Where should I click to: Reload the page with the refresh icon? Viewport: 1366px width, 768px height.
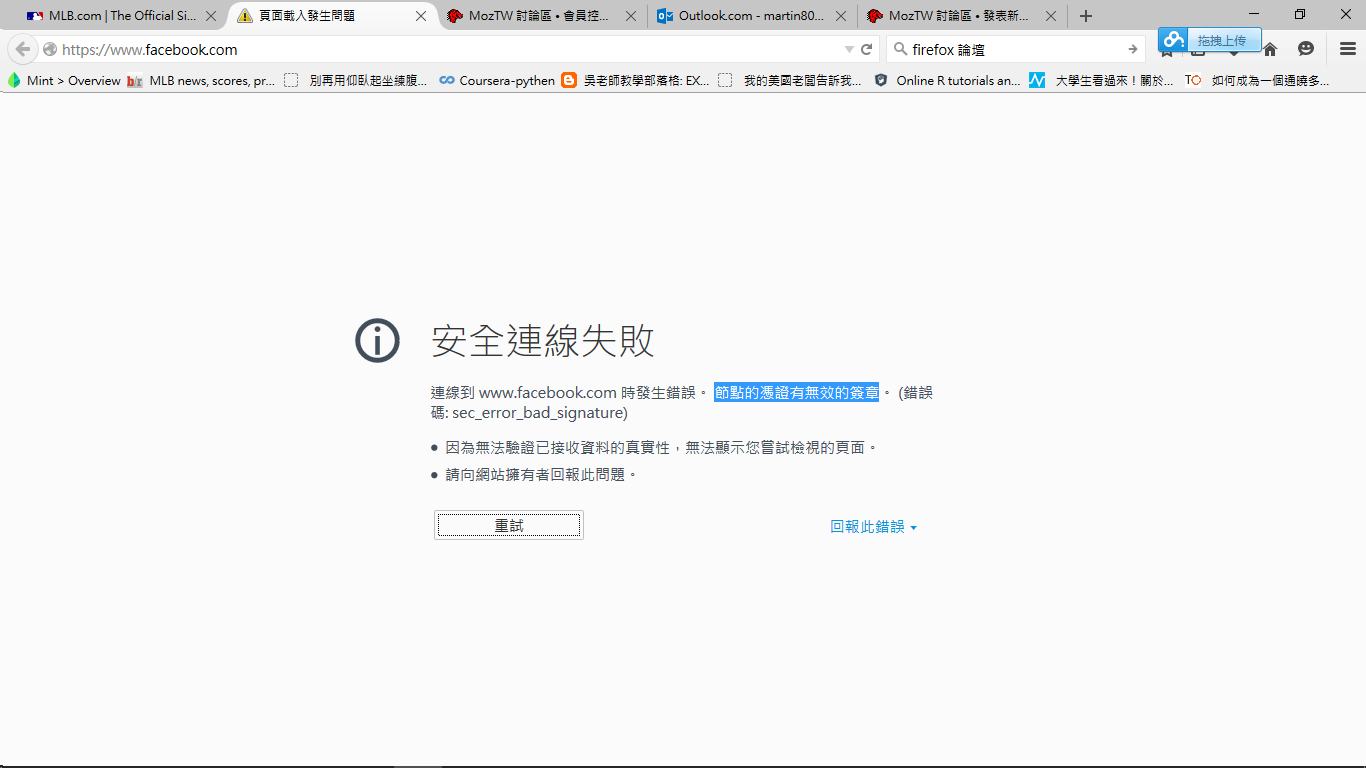point(867,49)
